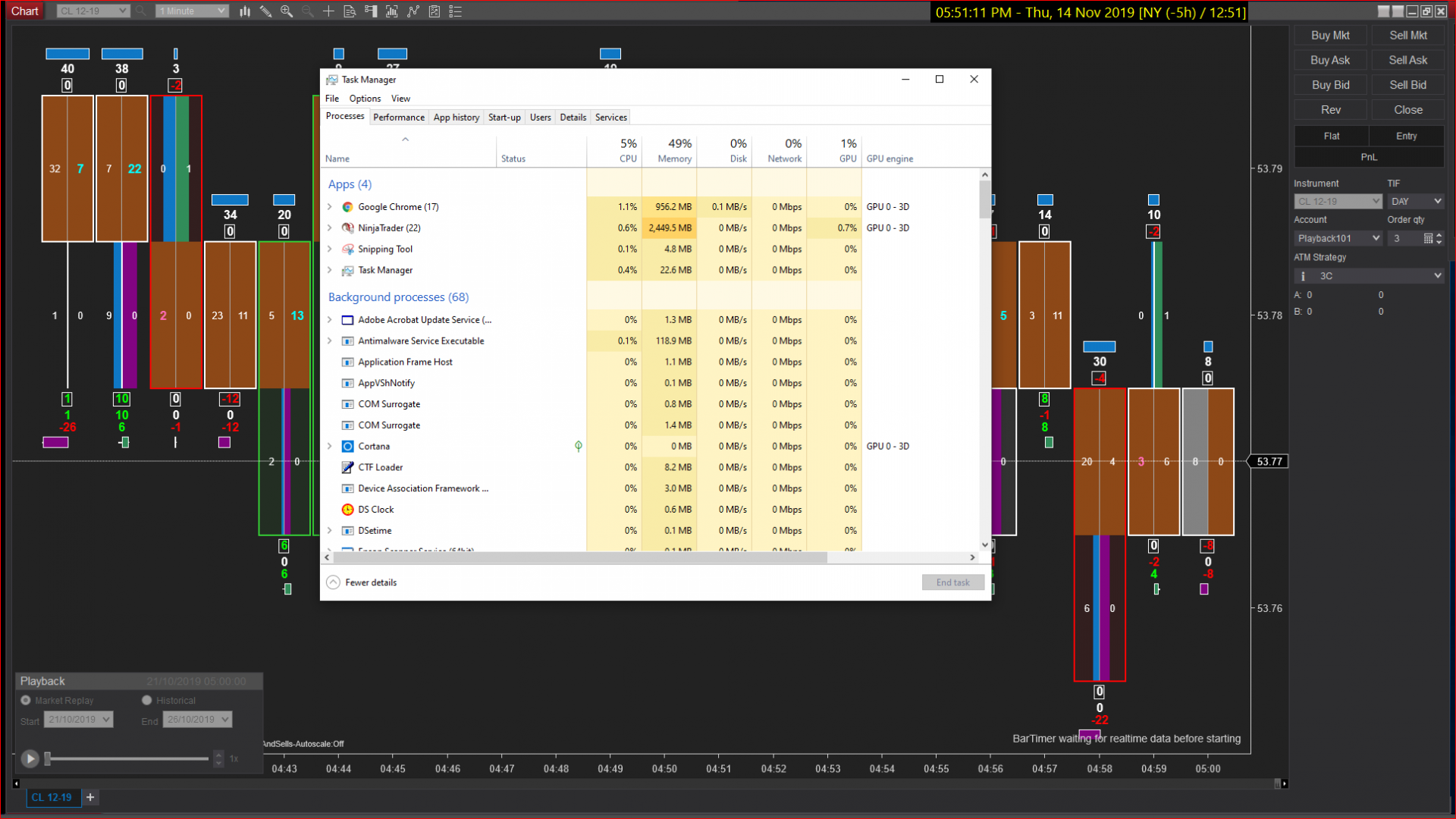Select the crosshair cursor tool
This screenshot has height=819, width=1456.
tap(328, 11)
